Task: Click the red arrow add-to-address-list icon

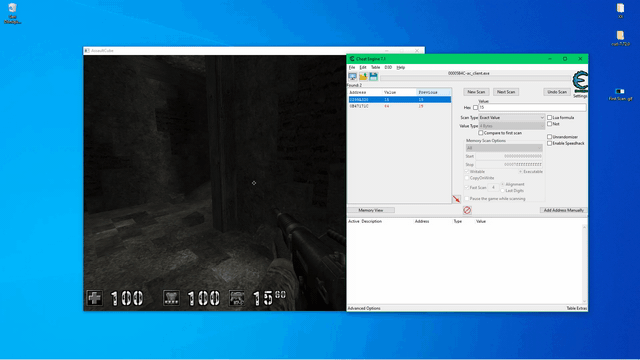Action: click(x=456, y=199)
